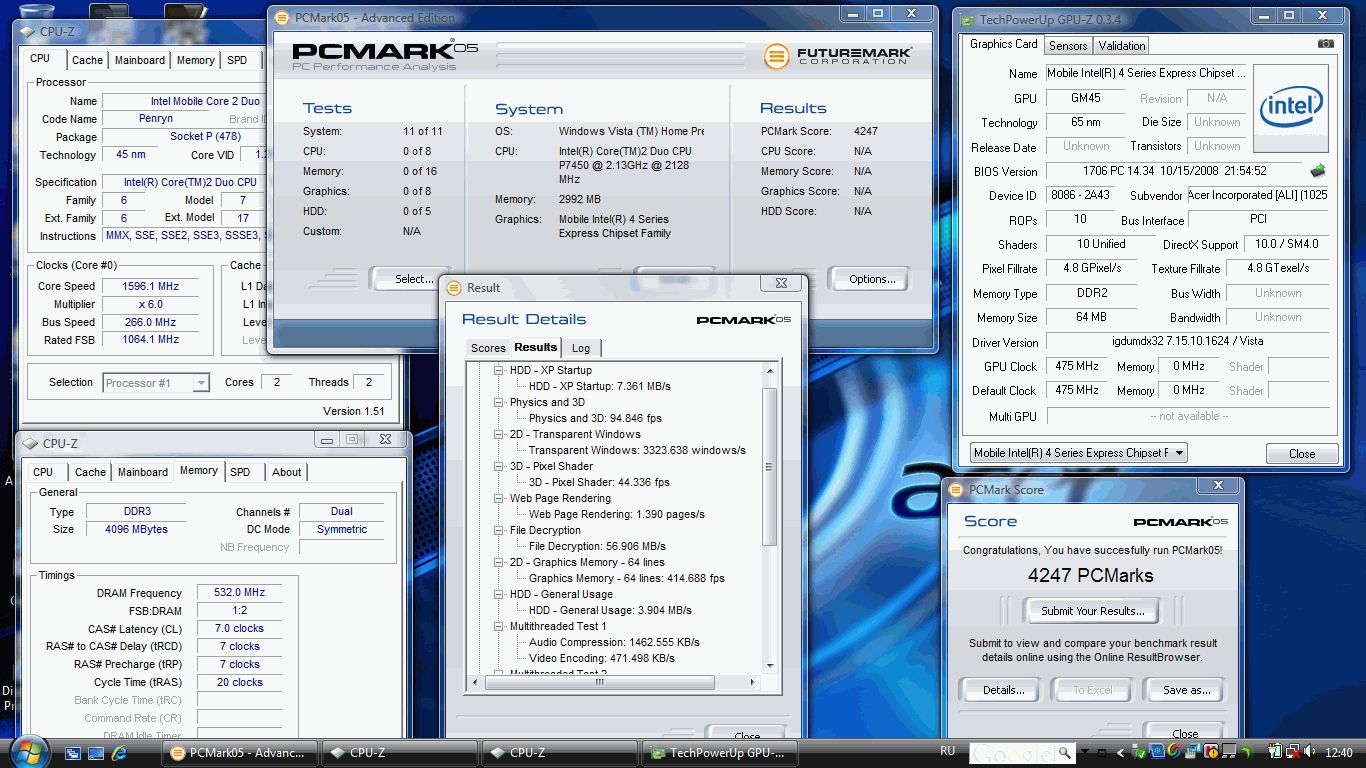
Task: Collapse the 2D - Transparent Windows node
Action: (x=498, y=434)
